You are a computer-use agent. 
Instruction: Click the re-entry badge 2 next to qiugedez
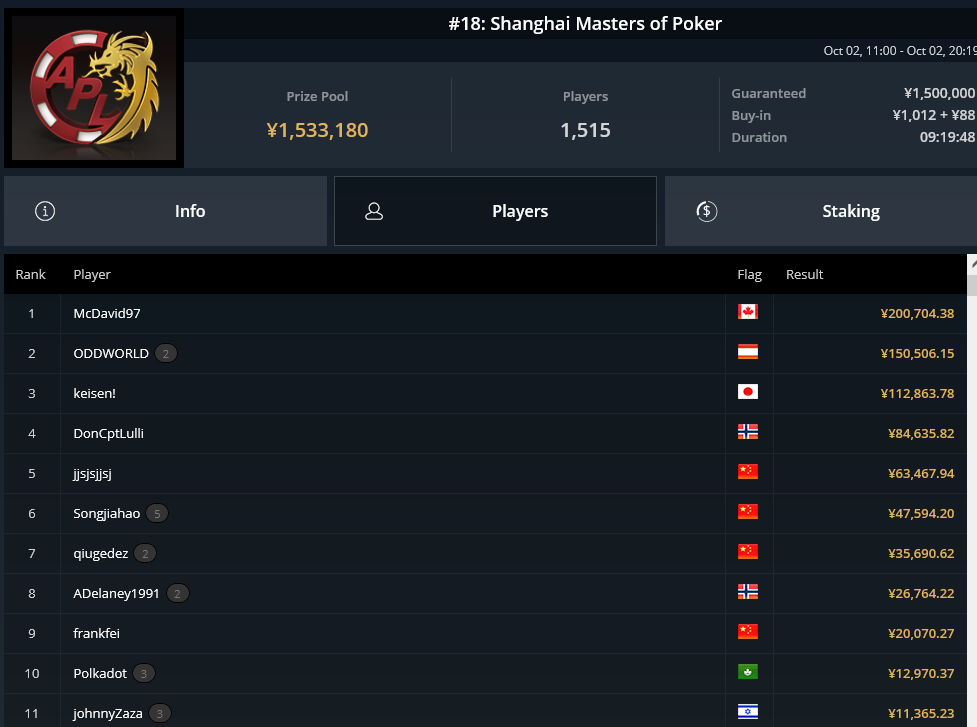145,554
